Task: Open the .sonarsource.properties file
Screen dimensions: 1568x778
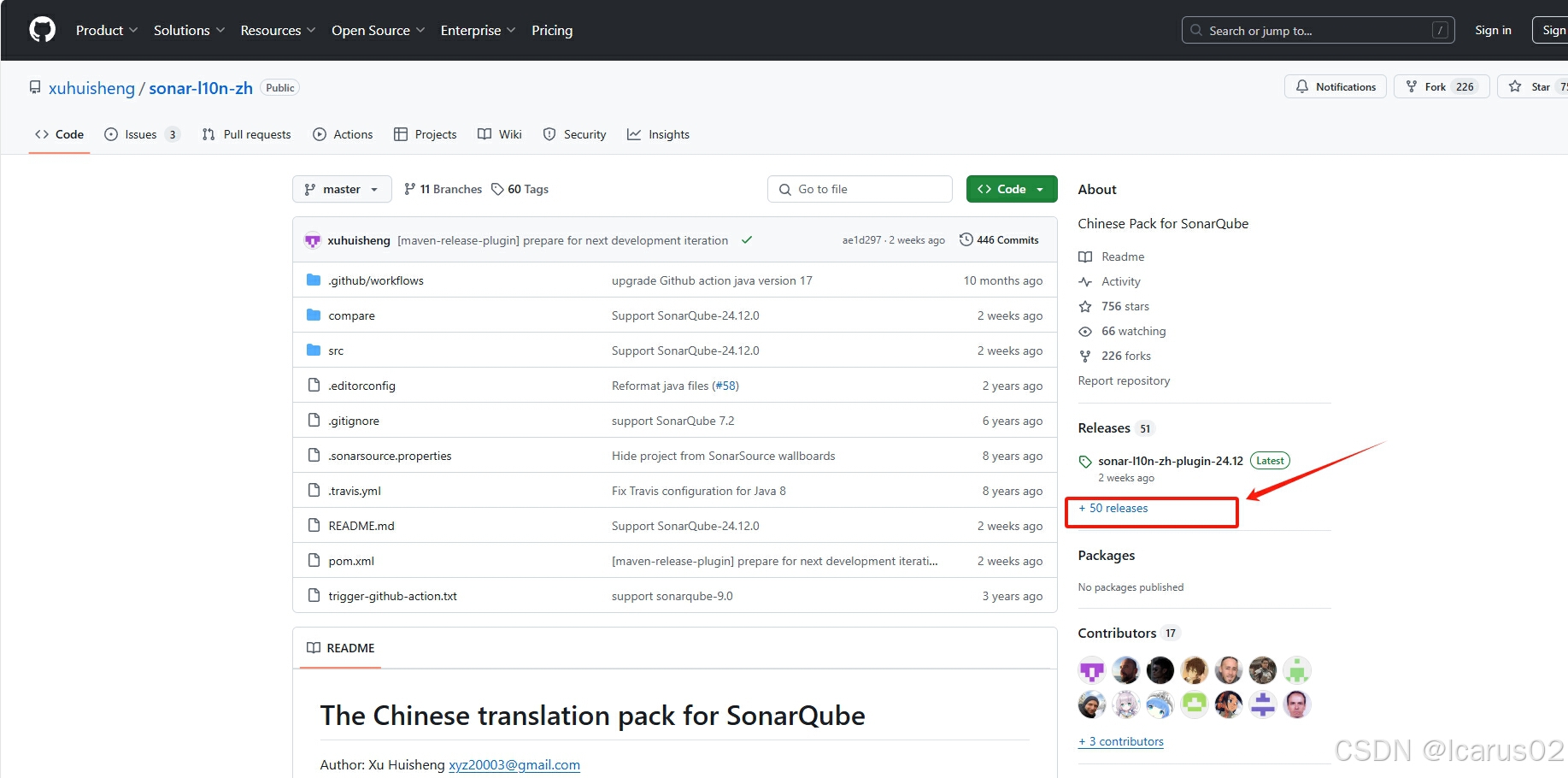Action: click(390, 456)
